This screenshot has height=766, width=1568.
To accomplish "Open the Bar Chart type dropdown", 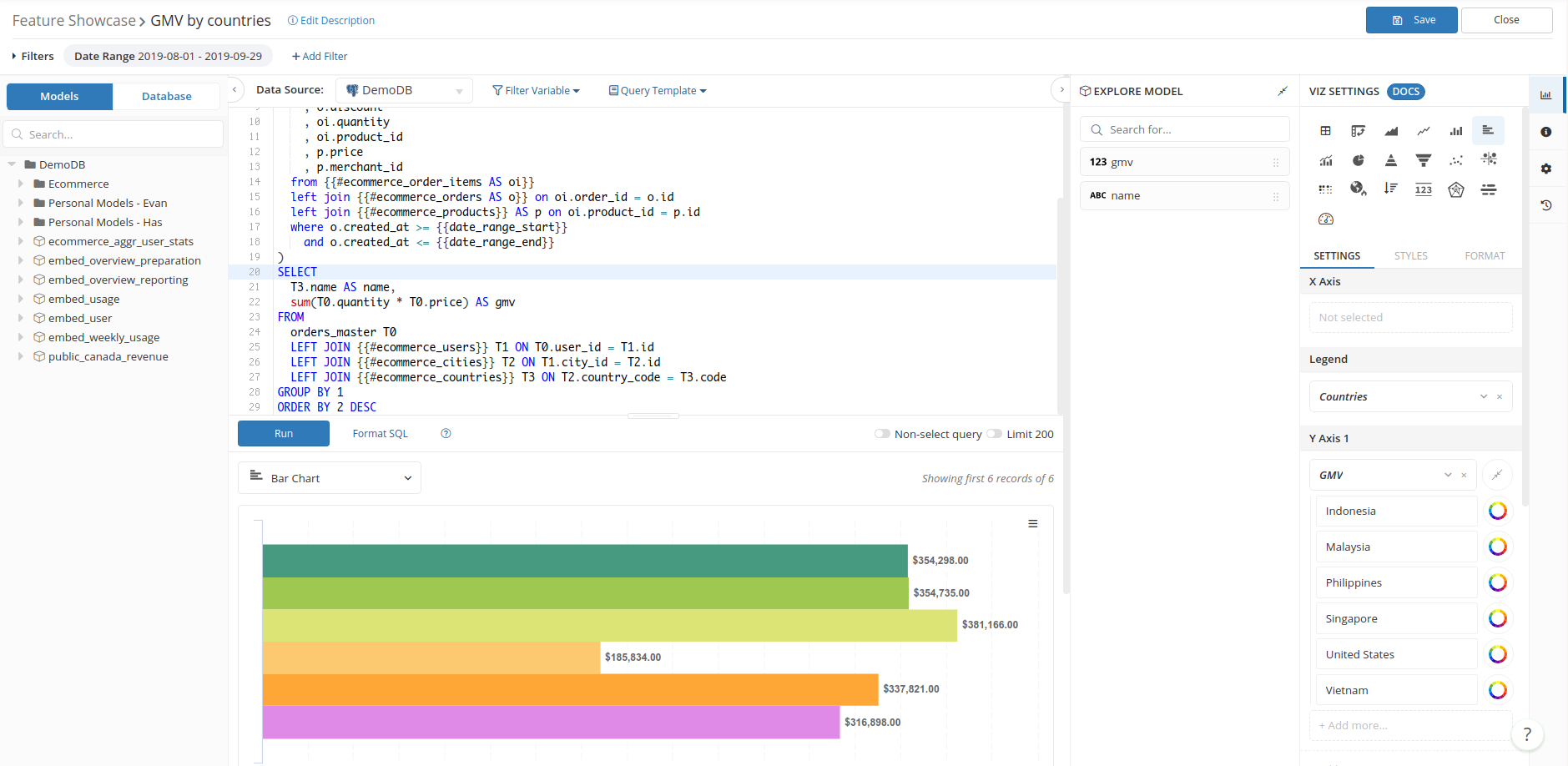I will pos(329,477).
